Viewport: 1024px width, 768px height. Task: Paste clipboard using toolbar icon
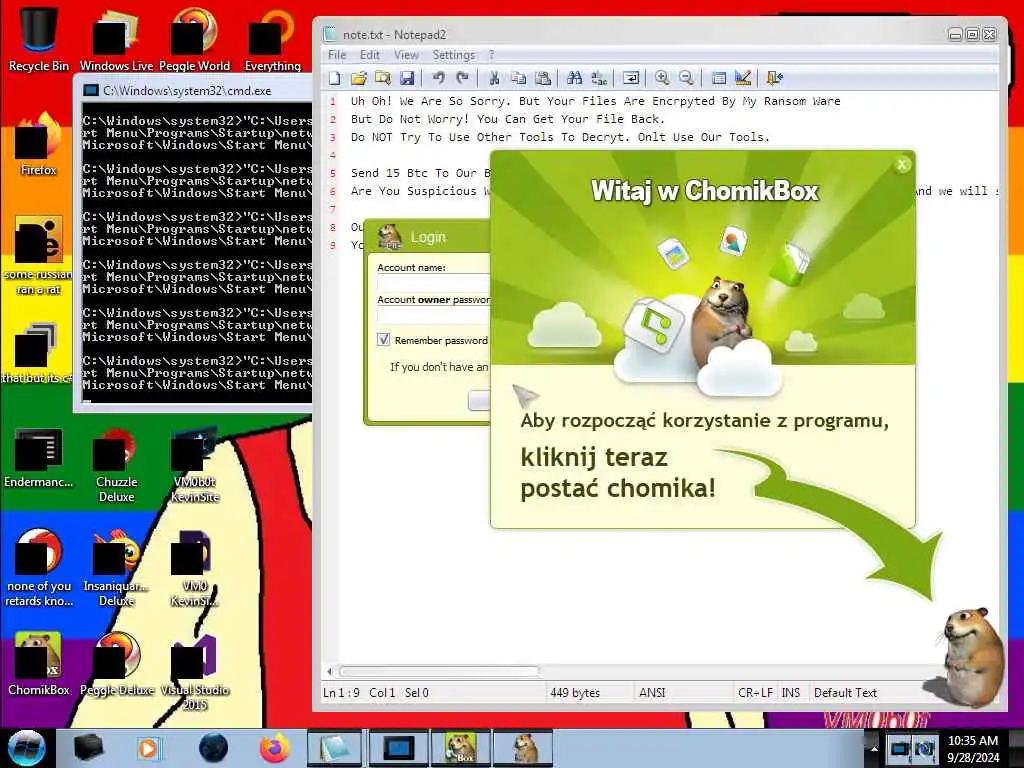(x=543, y=78)
